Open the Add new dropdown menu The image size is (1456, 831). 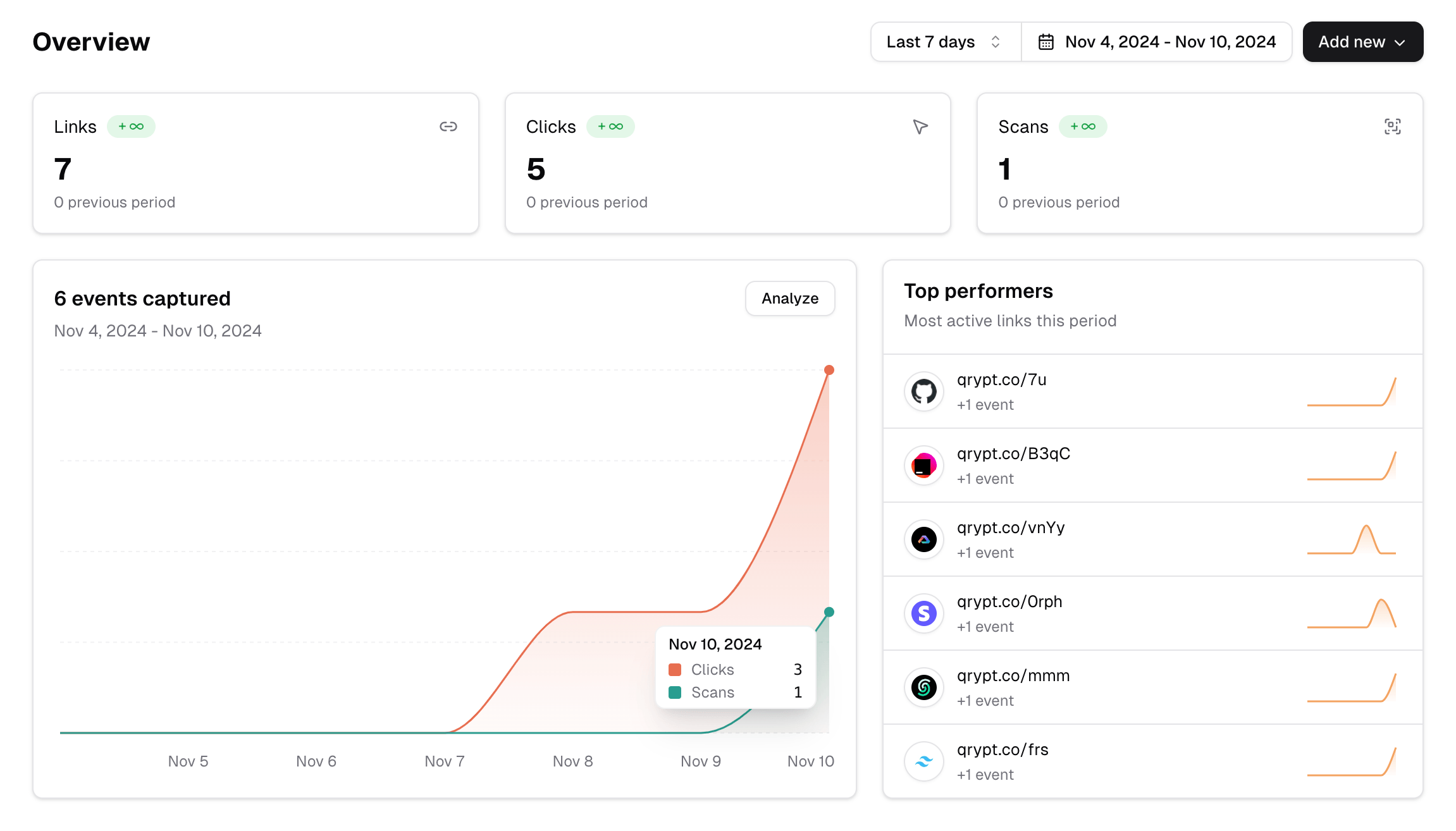tap(1363, 42)
